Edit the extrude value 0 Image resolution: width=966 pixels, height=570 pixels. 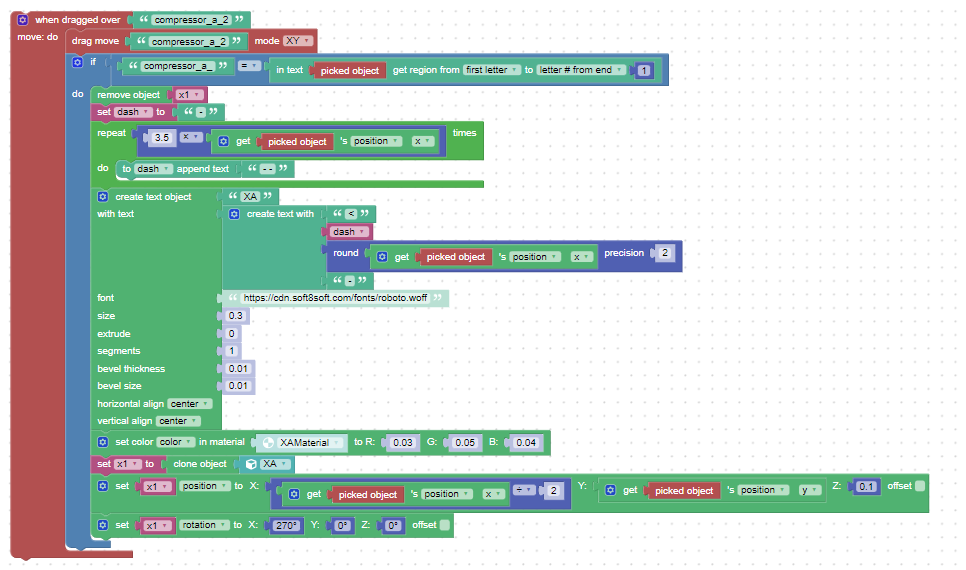pos(232,333)
